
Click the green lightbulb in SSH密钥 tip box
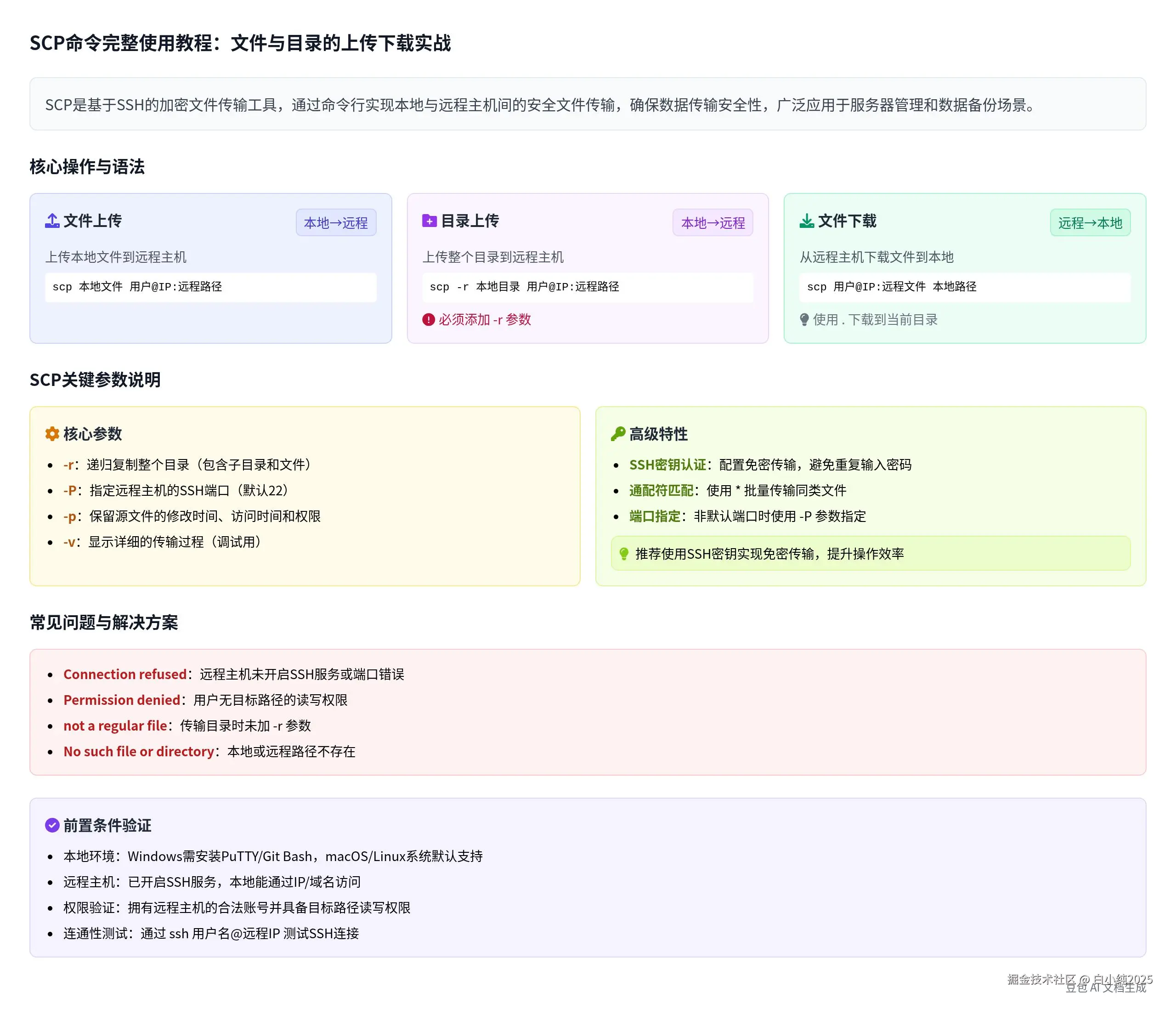[624, 554]
